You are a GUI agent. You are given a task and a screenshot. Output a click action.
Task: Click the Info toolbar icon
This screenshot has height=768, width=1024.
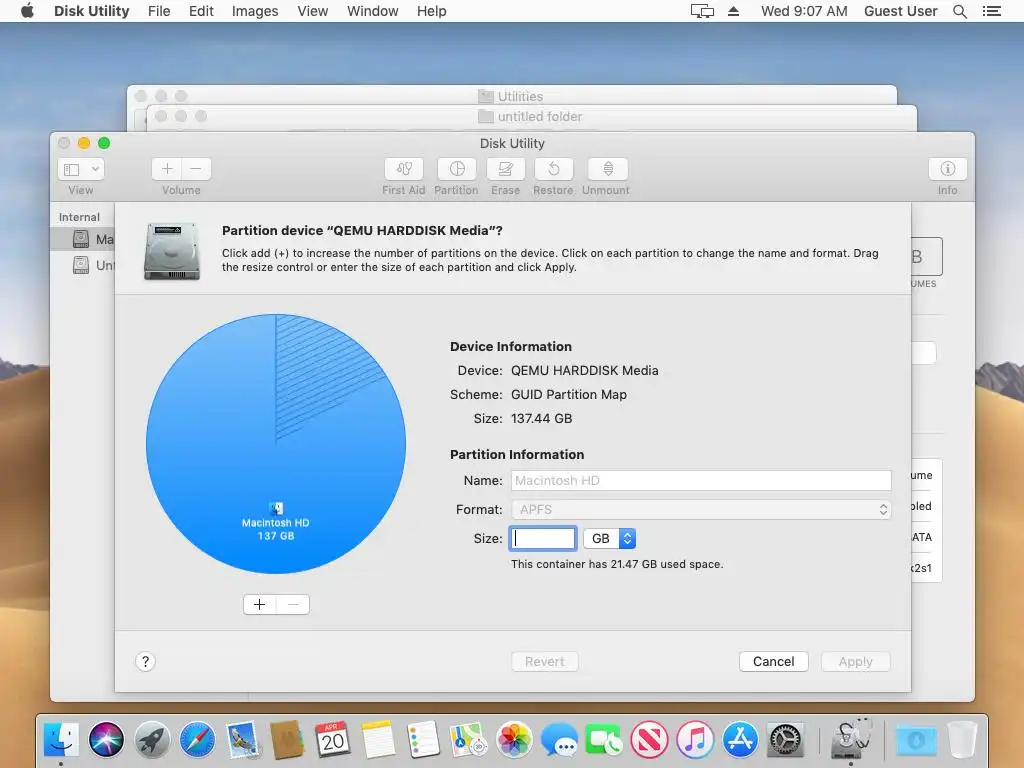point(947,169)
